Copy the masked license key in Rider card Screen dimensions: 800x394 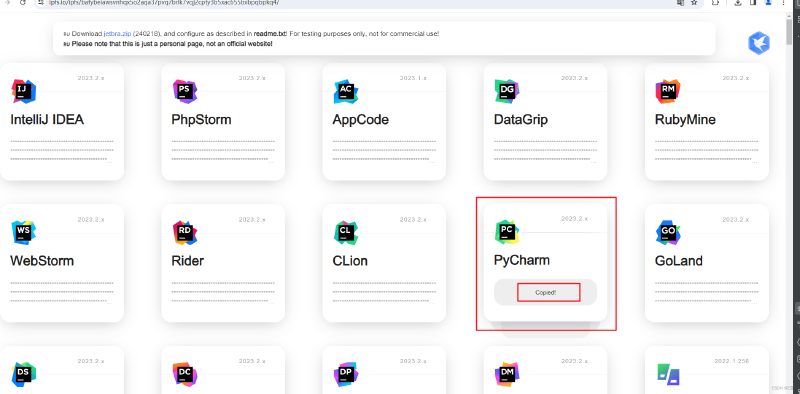[x=223, y=292]
